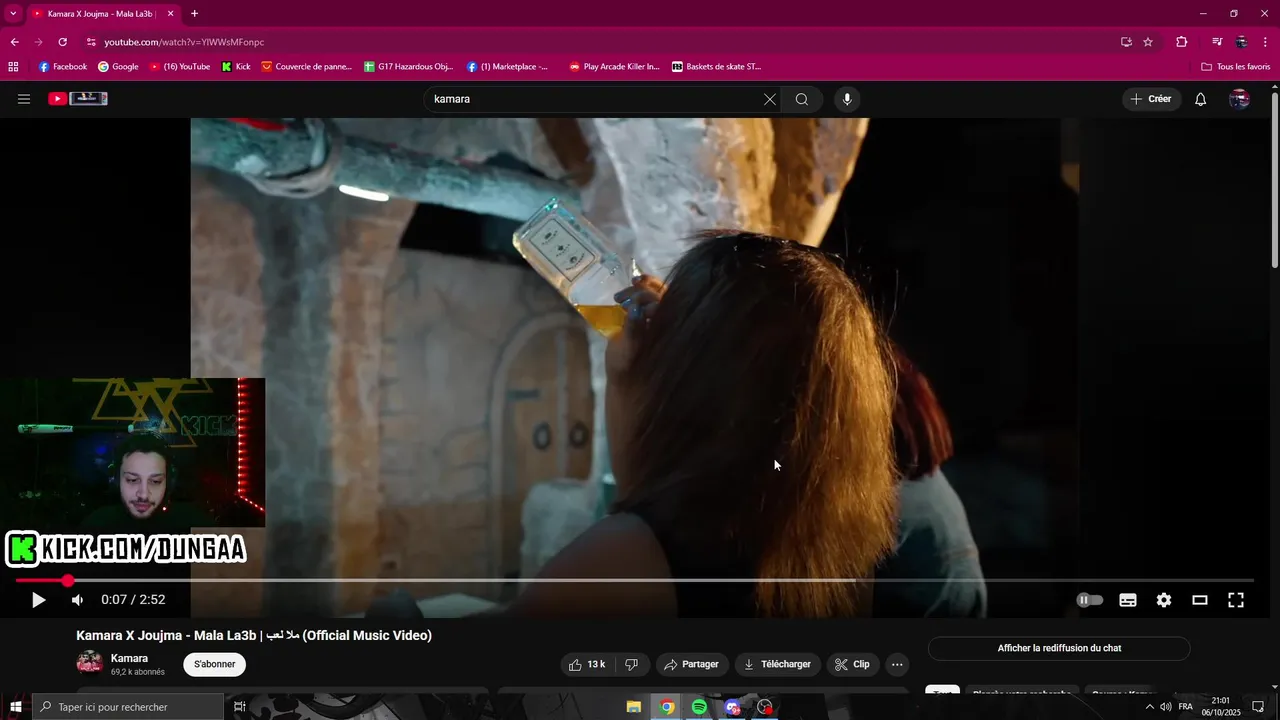Open the player settings gear
This screenshot has height=720, width=1280.
tap(1164, 600)
